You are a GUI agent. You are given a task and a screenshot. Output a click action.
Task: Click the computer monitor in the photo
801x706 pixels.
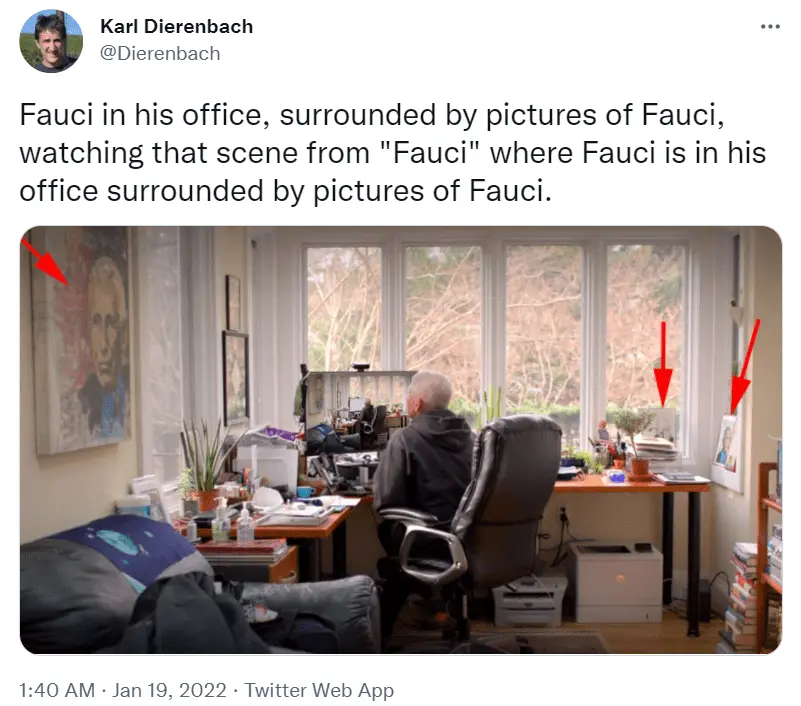click(357, 410)
